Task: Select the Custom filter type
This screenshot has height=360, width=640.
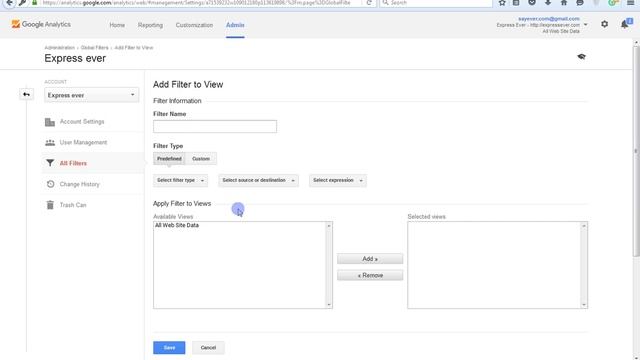Action: tap(201, 158)
